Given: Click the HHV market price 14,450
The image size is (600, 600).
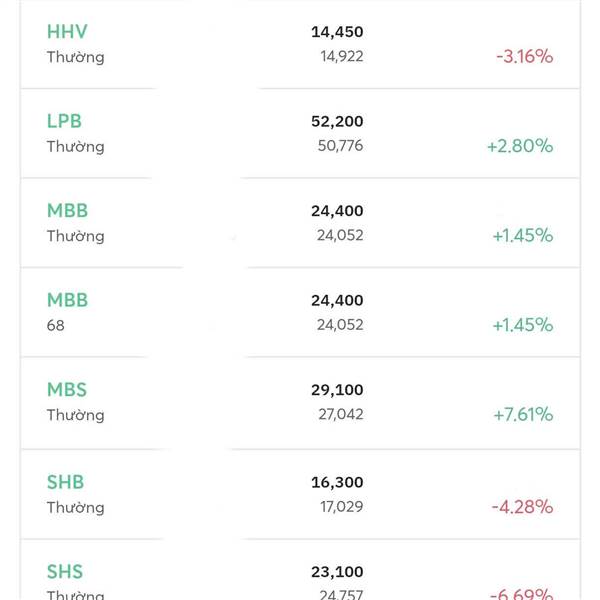Looking at the screenshot, I should [x=337, y=32].
